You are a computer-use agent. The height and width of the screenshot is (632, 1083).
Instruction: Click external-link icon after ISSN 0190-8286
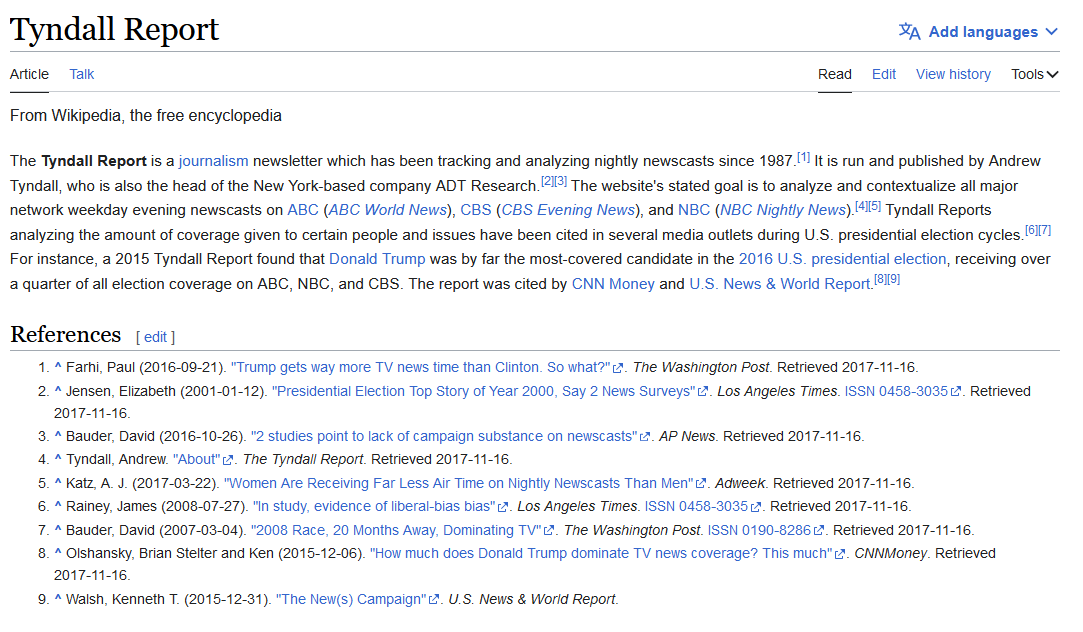[x=818, y=531]
